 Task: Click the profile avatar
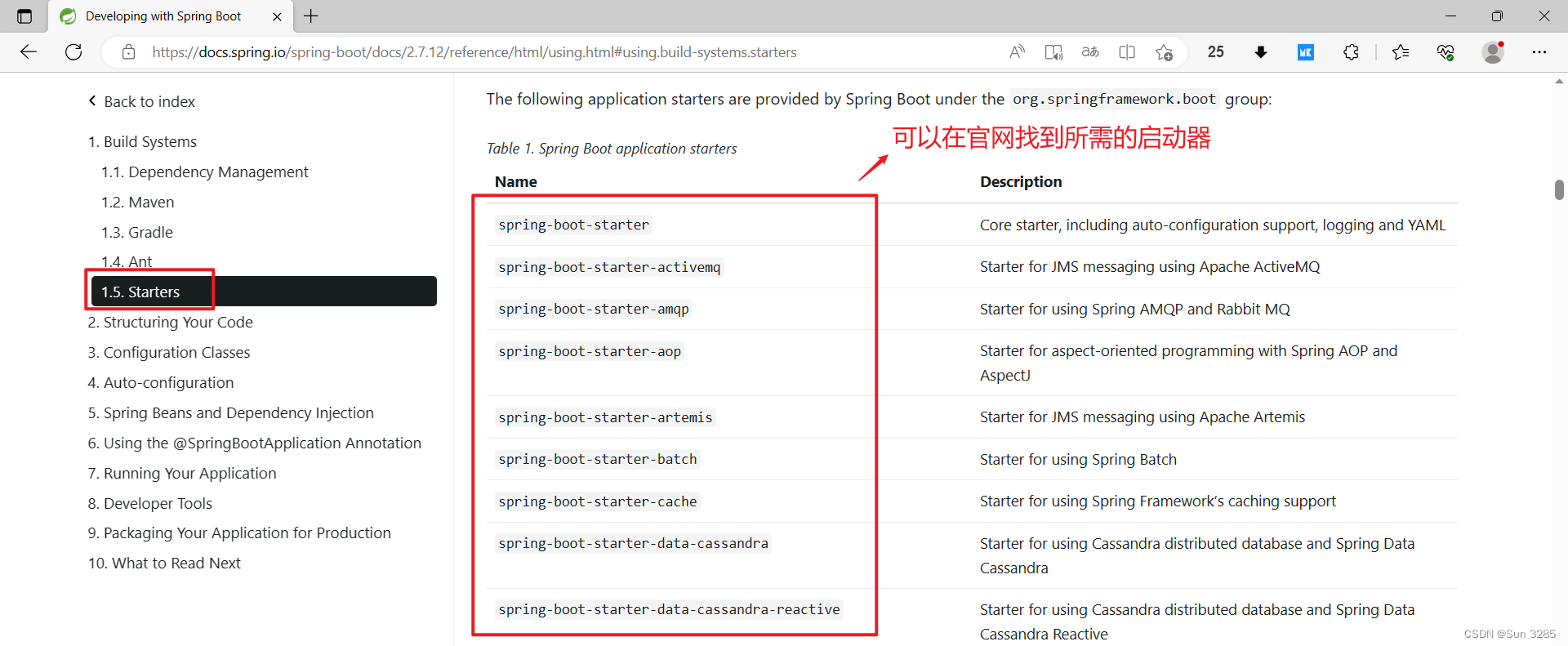(1493, 52)
